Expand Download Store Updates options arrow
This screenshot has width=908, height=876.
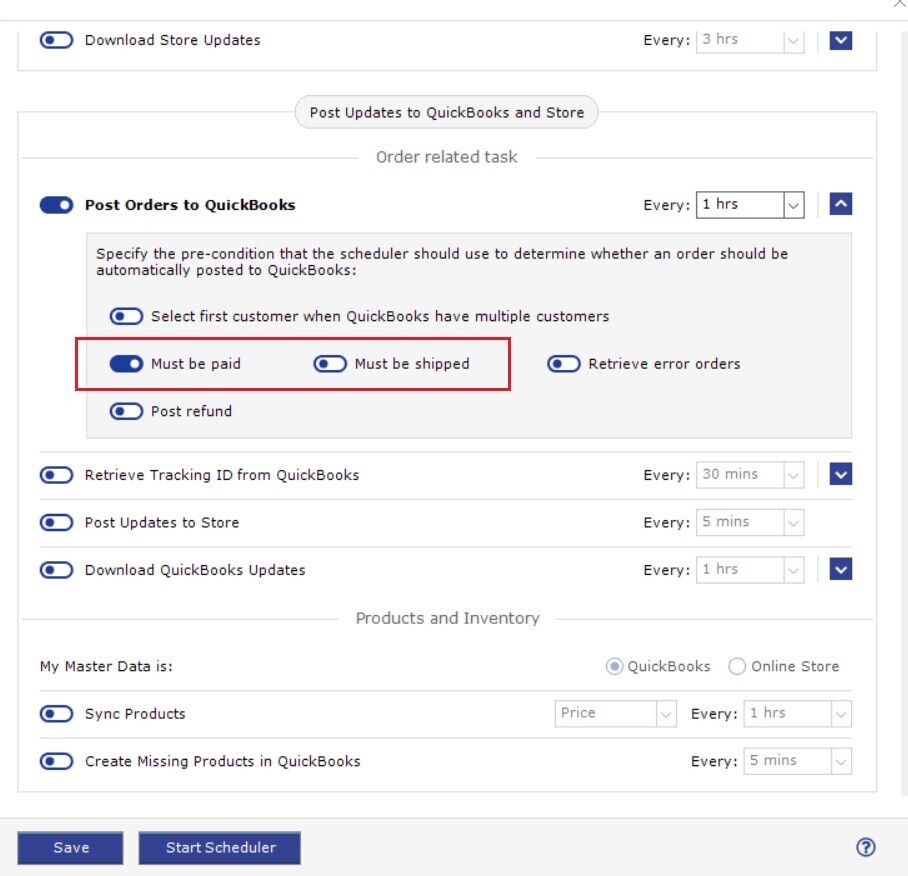(x=841, y=41)
